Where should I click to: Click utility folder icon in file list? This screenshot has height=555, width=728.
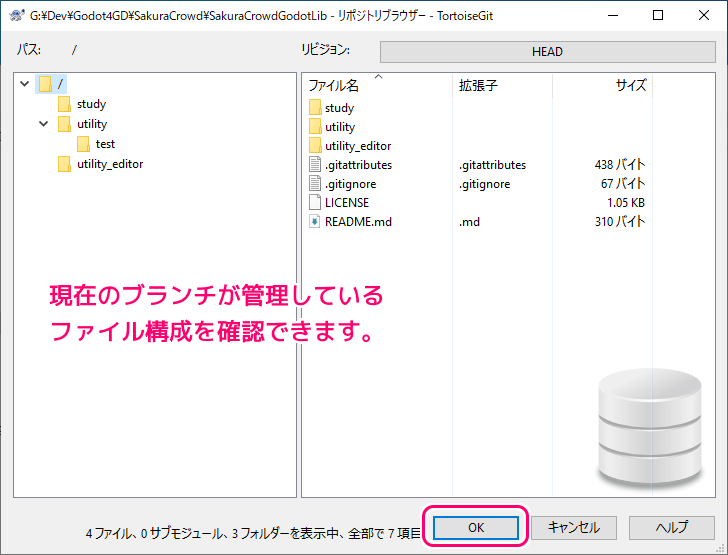[315, 127]
